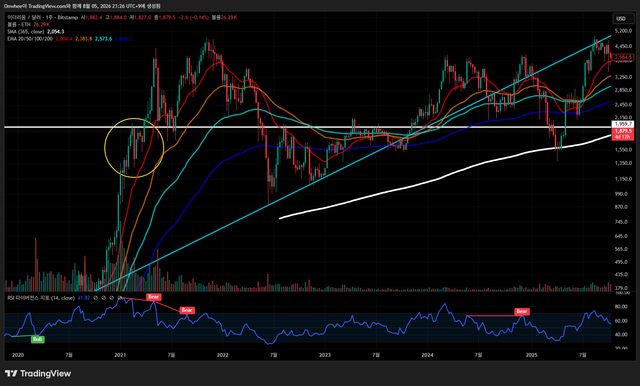
Task: Select the SMA (365, close) legend
Action: tap(25, 31)
